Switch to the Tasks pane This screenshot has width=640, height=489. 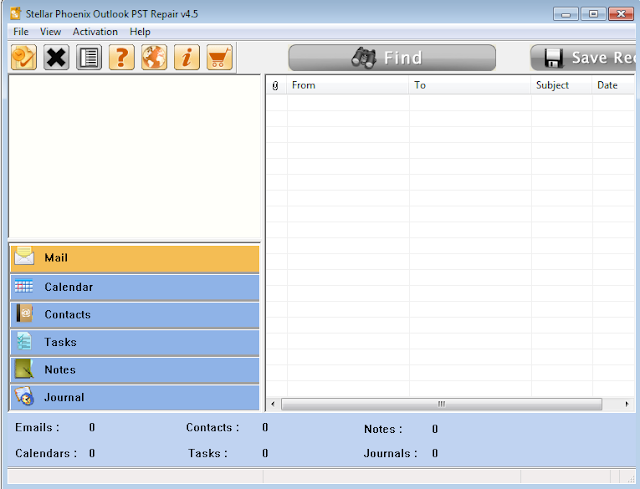click(x=135, y=342)
